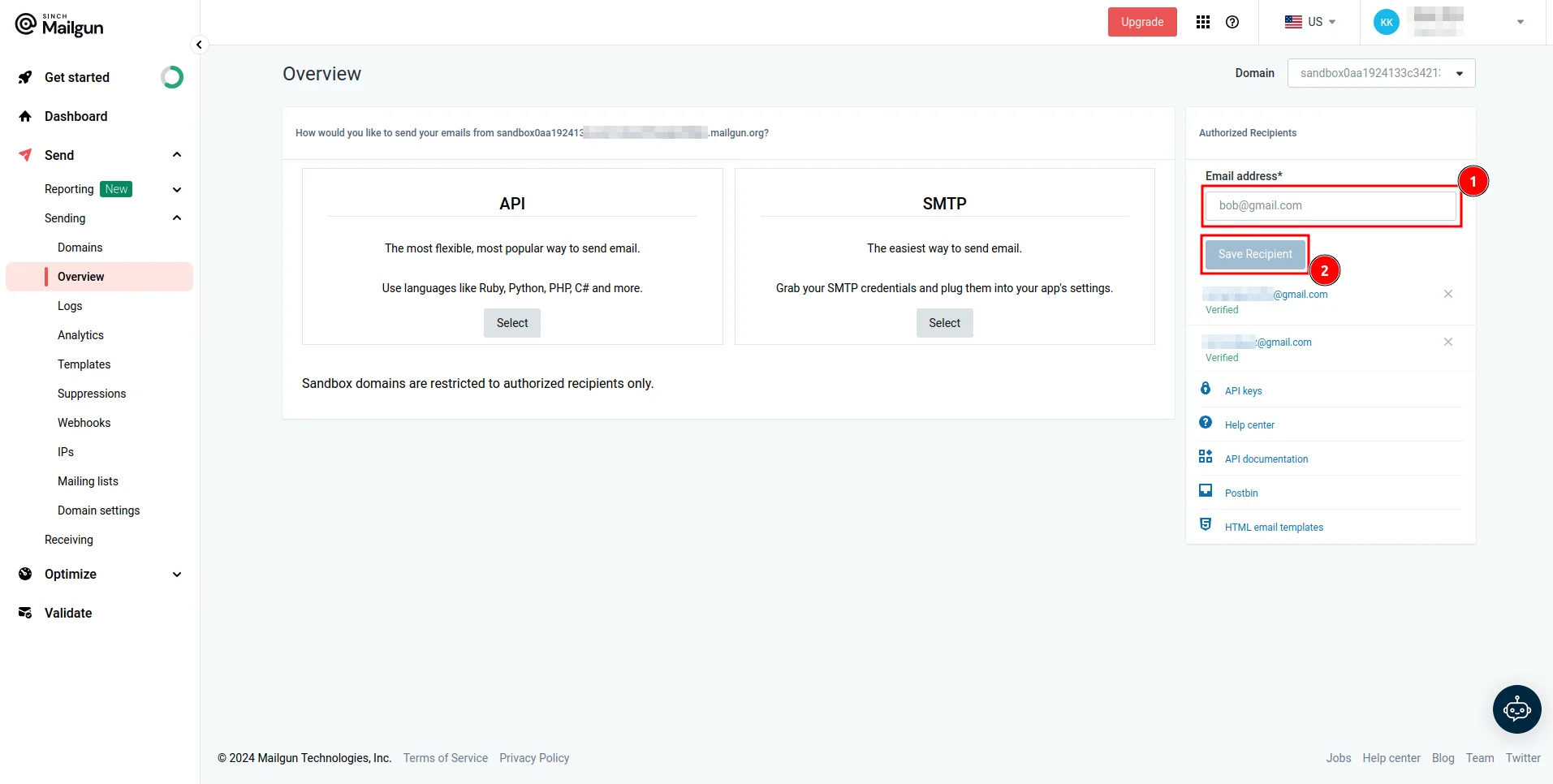
Task: Open the apps grid icon
Action: click(1203, 22)
